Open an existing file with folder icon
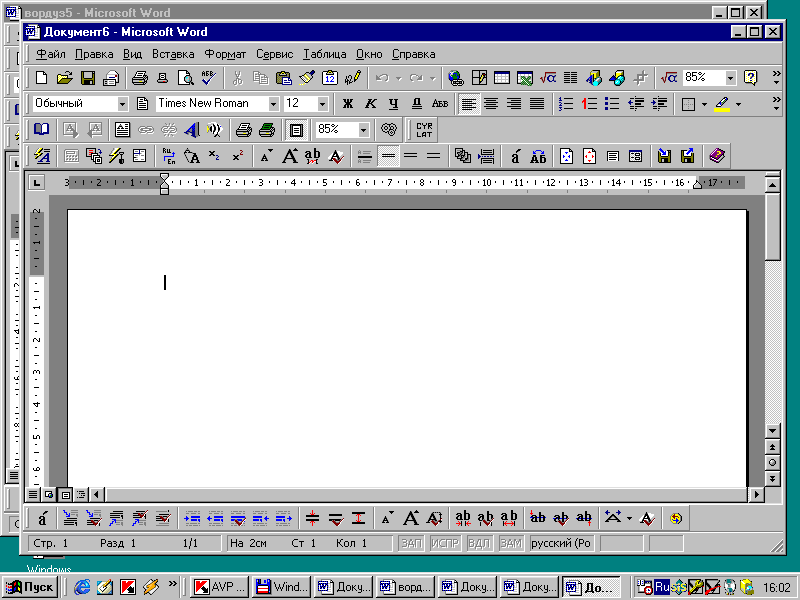 coord(64,78)
